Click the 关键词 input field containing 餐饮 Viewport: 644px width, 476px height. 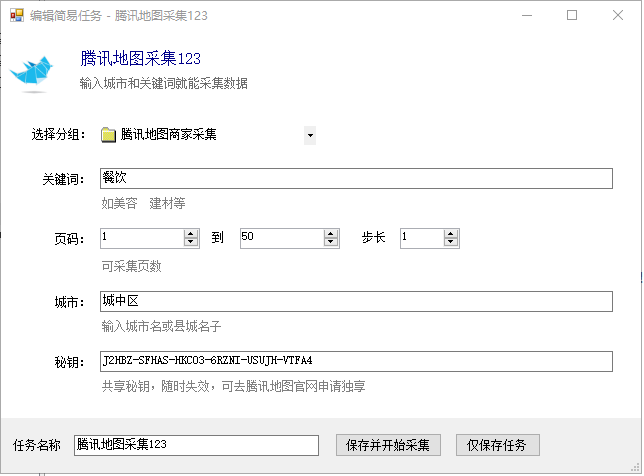coord(356,179)
